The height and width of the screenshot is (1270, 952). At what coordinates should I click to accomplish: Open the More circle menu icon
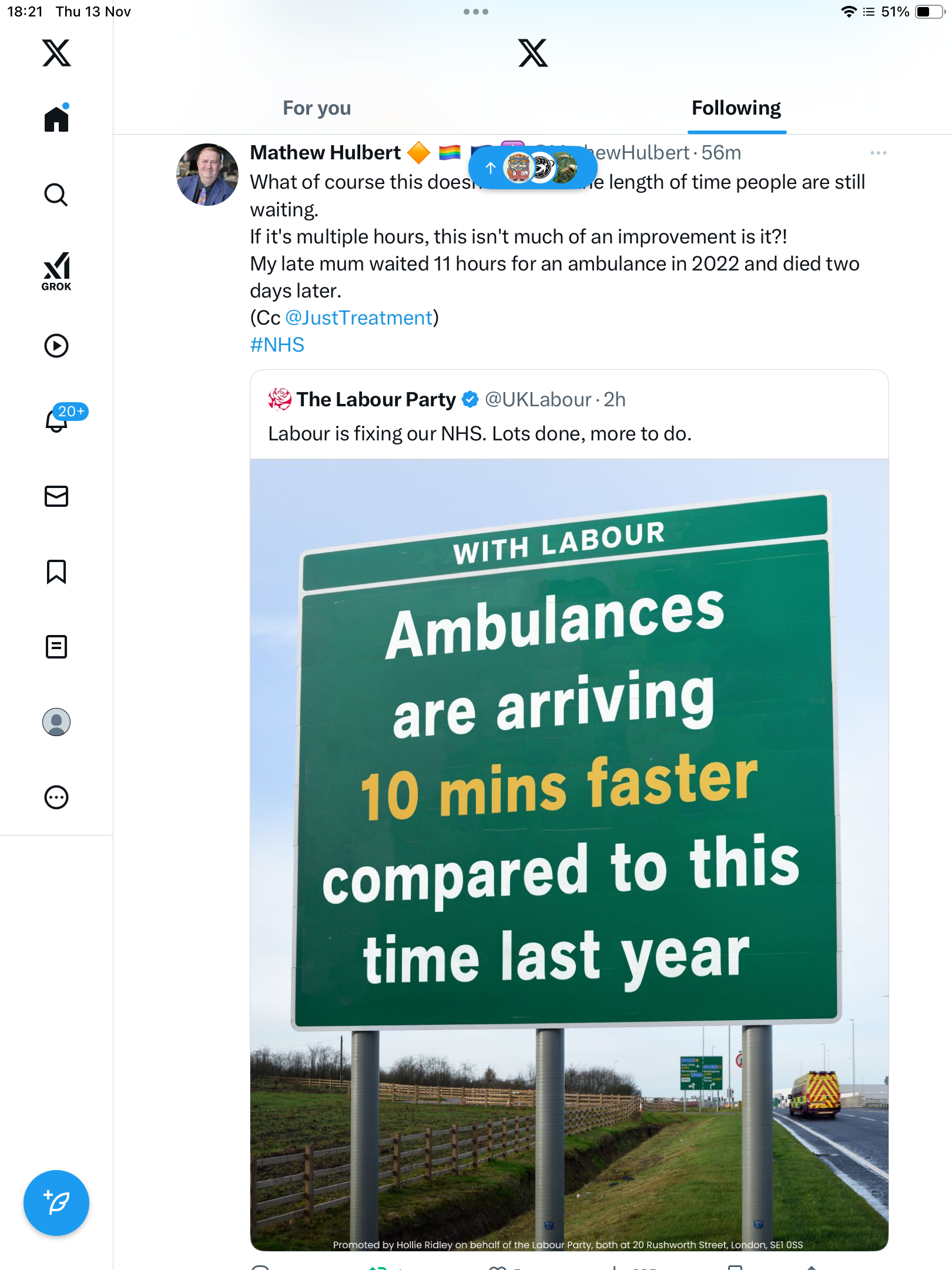pos(56,797)
